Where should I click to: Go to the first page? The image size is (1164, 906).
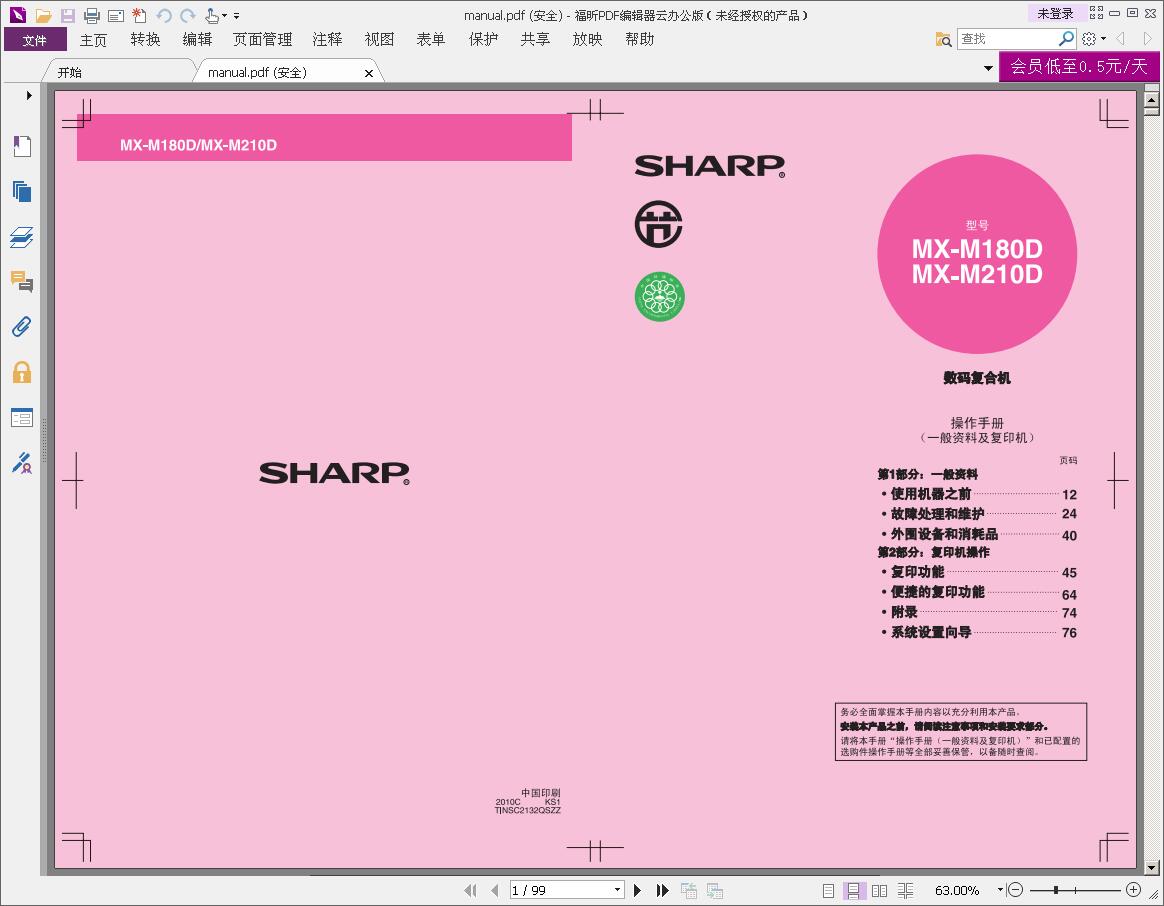470,890
